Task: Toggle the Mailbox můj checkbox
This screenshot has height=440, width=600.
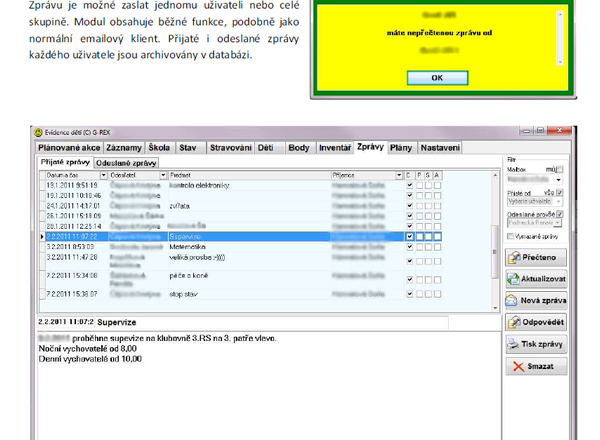Action: 559,170
